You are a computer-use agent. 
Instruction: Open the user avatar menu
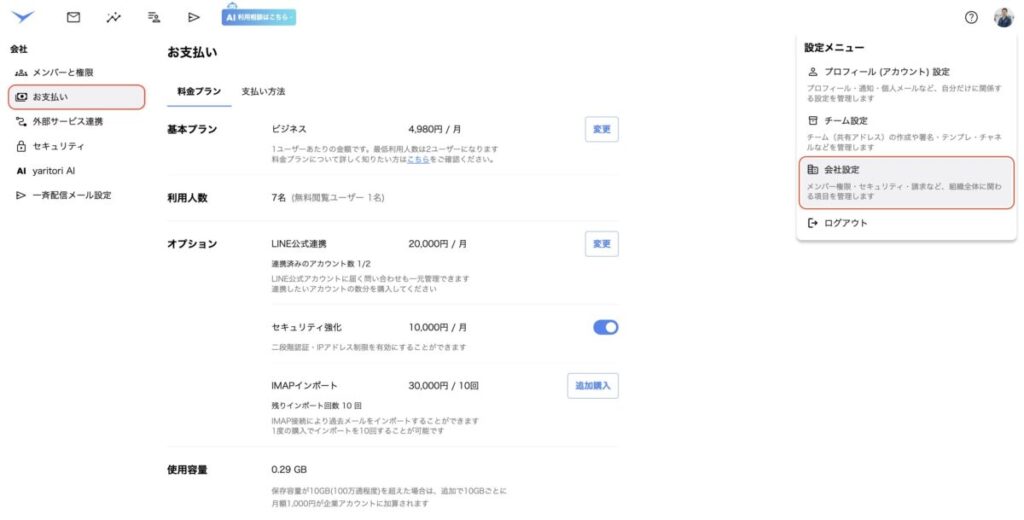(x=1003, y=17)
